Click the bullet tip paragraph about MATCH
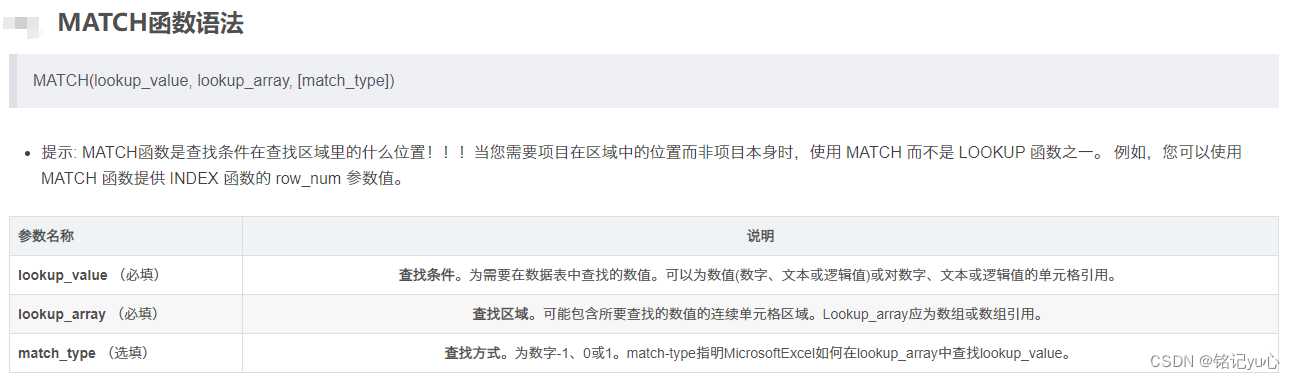This screenshot has width=1295, height=380. click(x=641, y=166)
